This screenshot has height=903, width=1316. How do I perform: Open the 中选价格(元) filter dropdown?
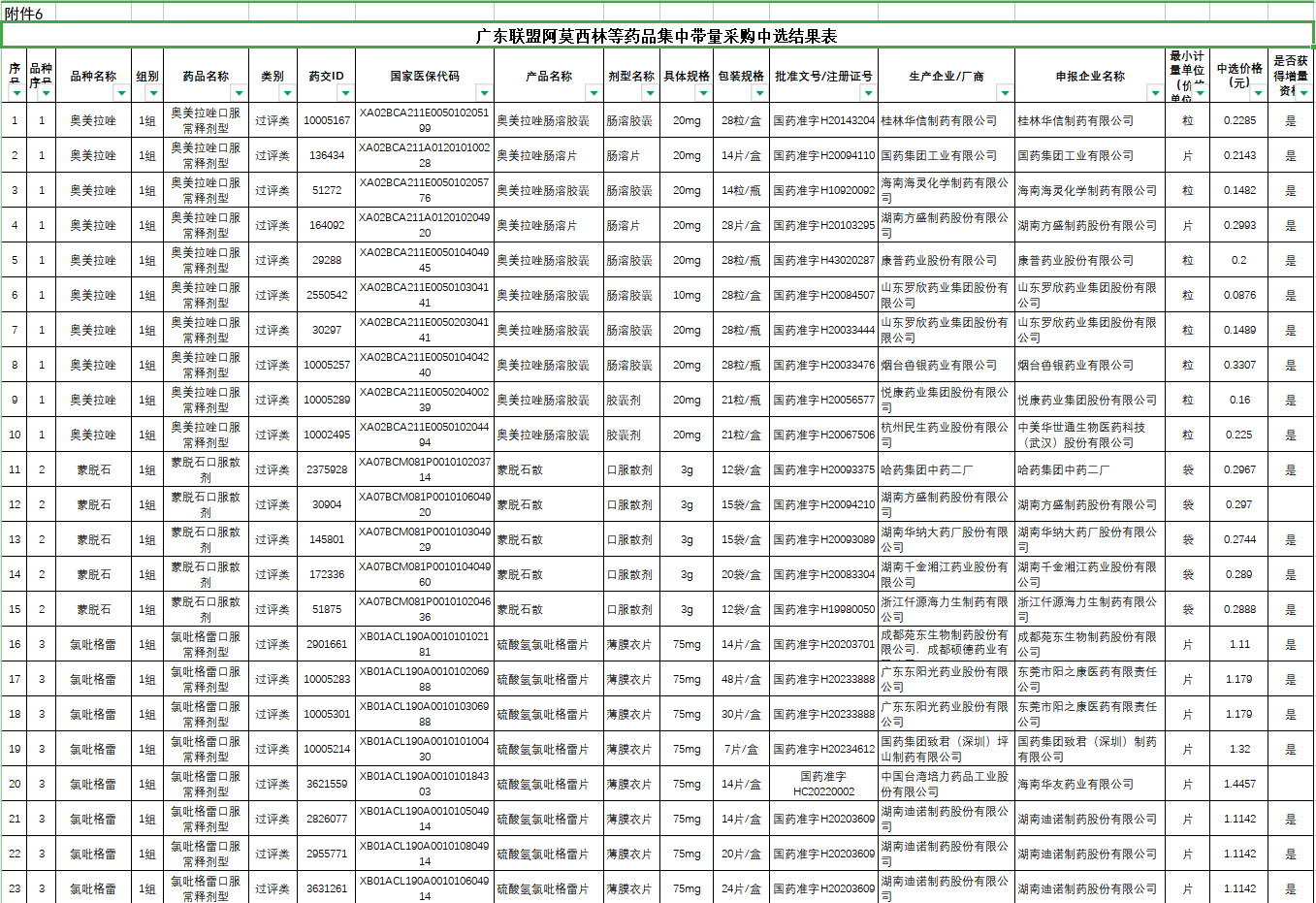[x=1258, y=93]
